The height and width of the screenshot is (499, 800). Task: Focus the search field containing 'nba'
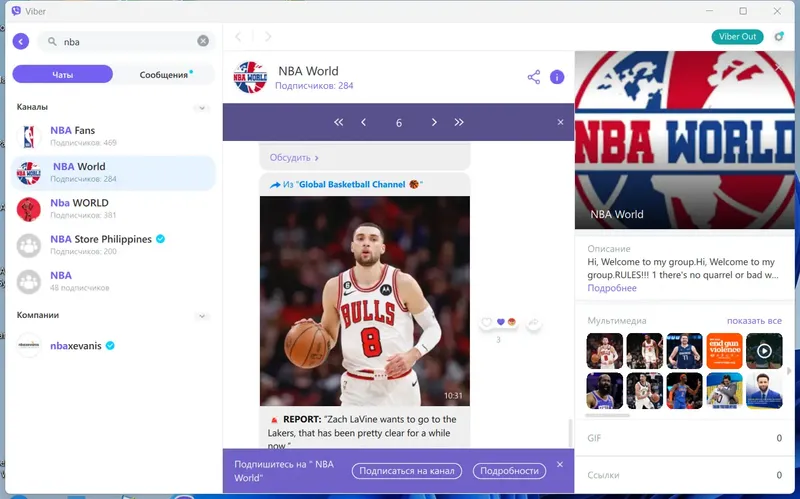click(x=127, y=41)
